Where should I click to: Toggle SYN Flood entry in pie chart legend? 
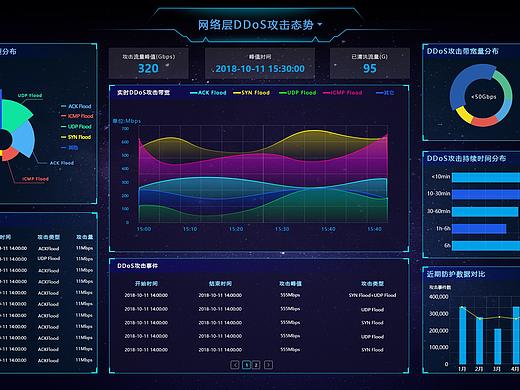tap(76, 137)
